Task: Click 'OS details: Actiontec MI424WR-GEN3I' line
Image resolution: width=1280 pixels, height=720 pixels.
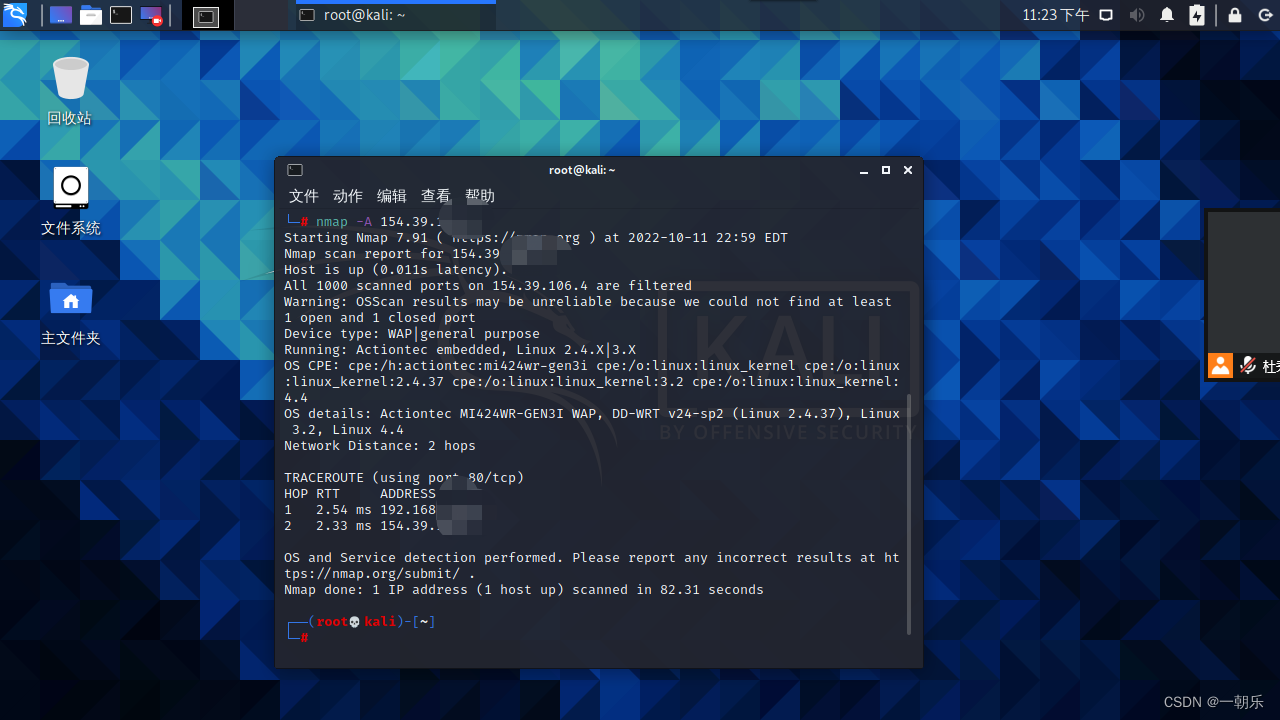Action: pos(592,422)
